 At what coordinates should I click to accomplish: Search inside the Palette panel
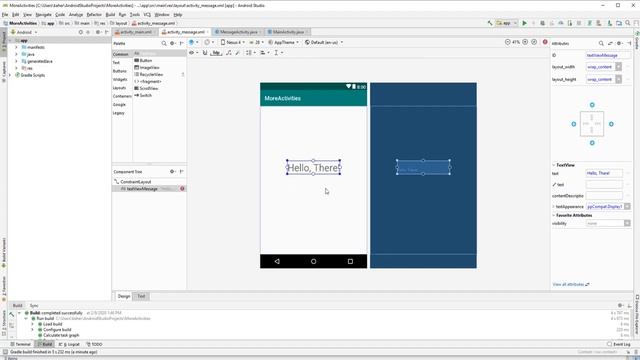click(x=164, y=43)
